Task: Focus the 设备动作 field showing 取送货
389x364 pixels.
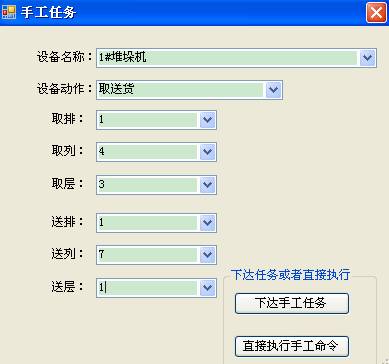Action: [181, 90]
